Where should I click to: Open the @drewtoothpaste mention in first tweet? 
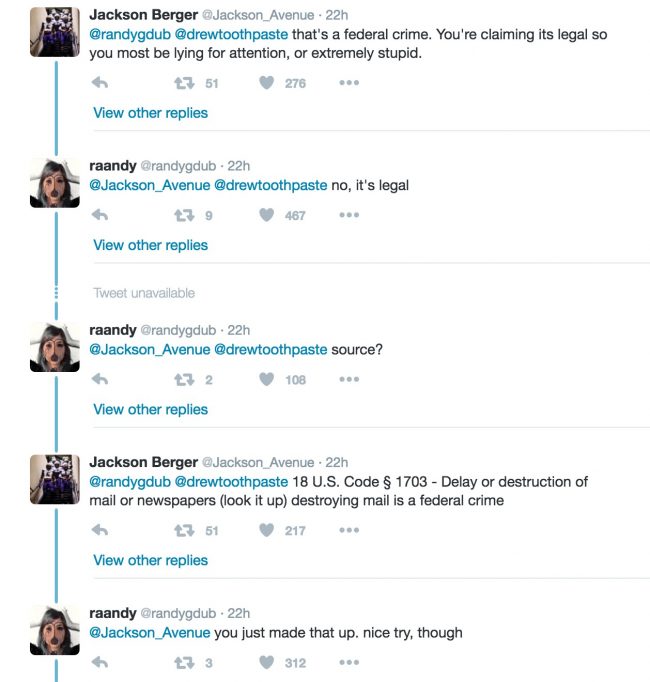coord(231,34)
